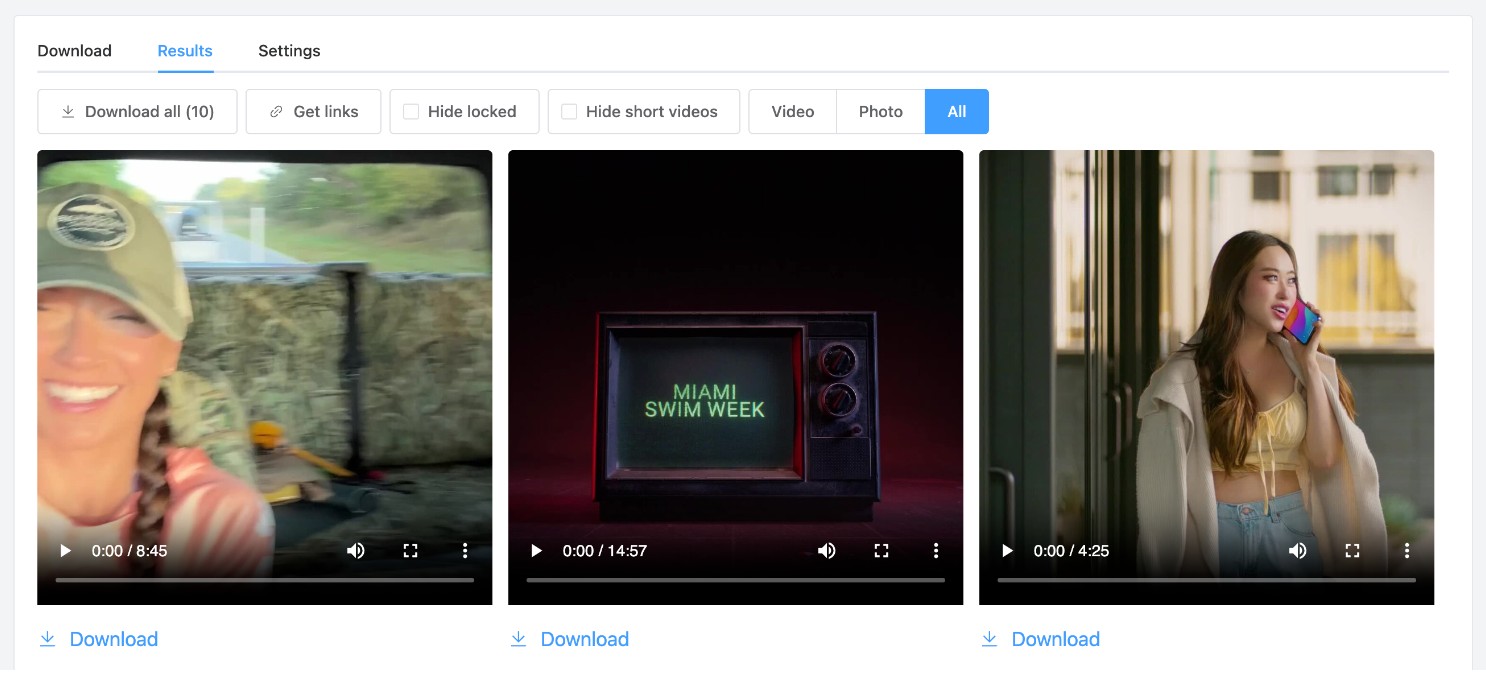Go to the Settings tab

[289, 51]
